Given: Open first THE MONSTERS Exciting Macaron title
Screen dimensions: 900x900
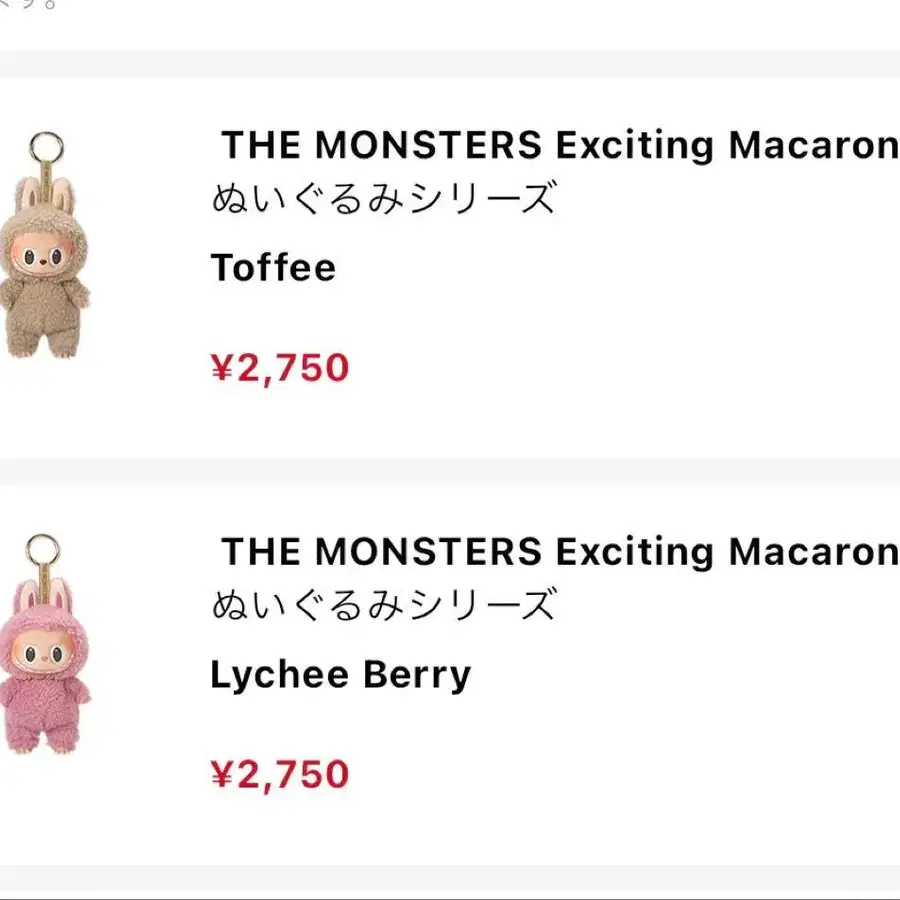Looking at the screenshot, I should pos(558,146).
